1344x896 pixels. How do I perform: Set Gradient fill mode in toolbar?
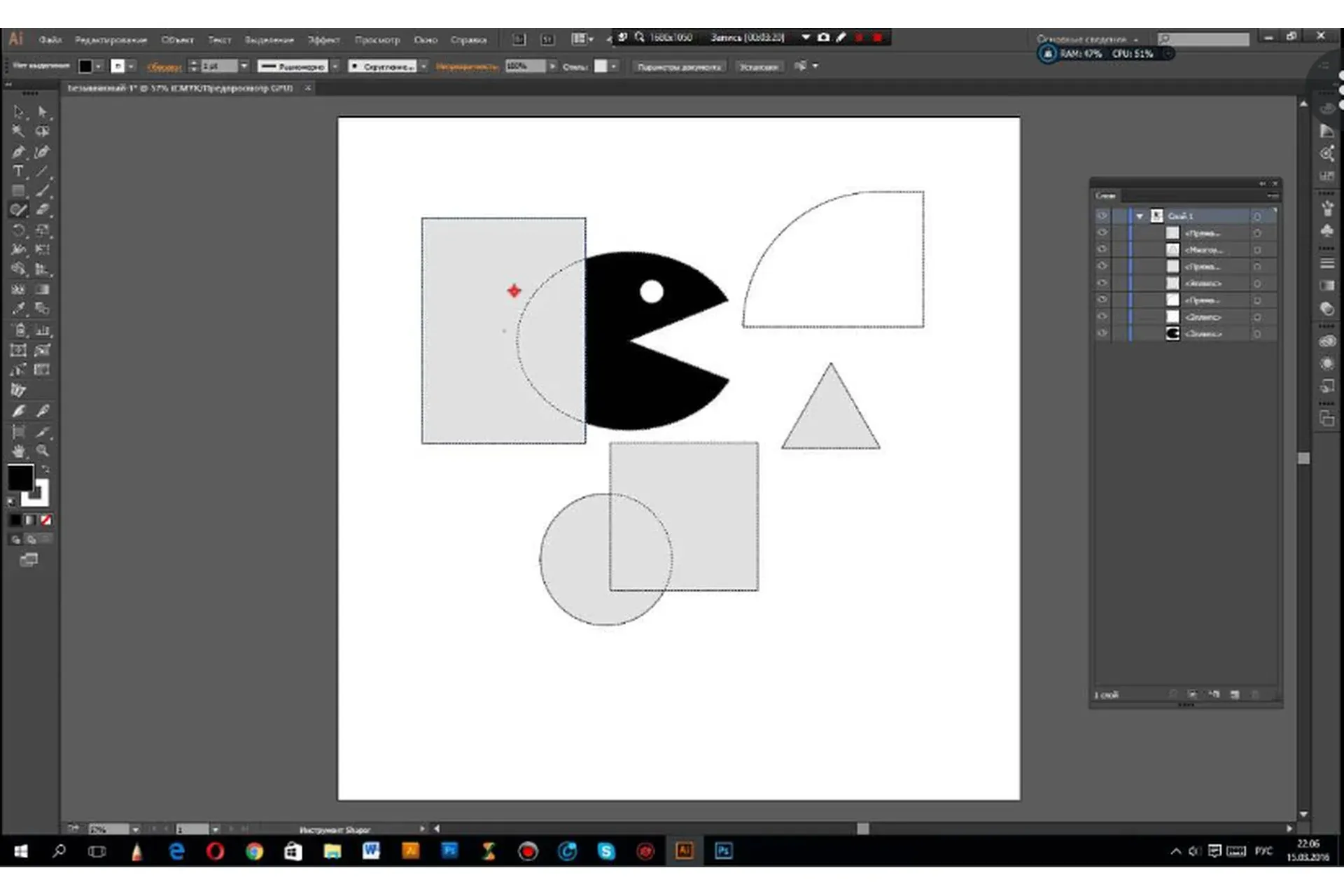tap(30, 521)
